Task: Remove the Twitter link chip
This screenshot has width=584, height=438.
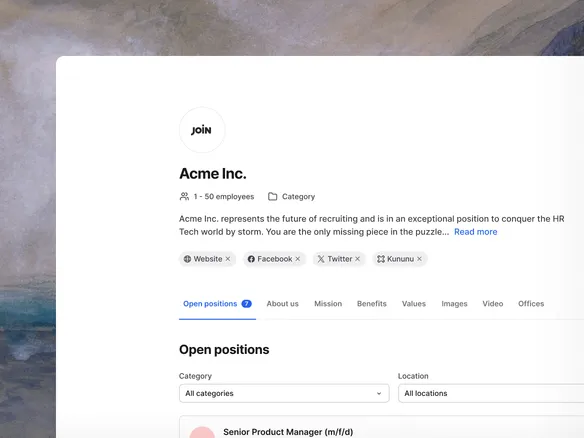Action: (358, 258)
